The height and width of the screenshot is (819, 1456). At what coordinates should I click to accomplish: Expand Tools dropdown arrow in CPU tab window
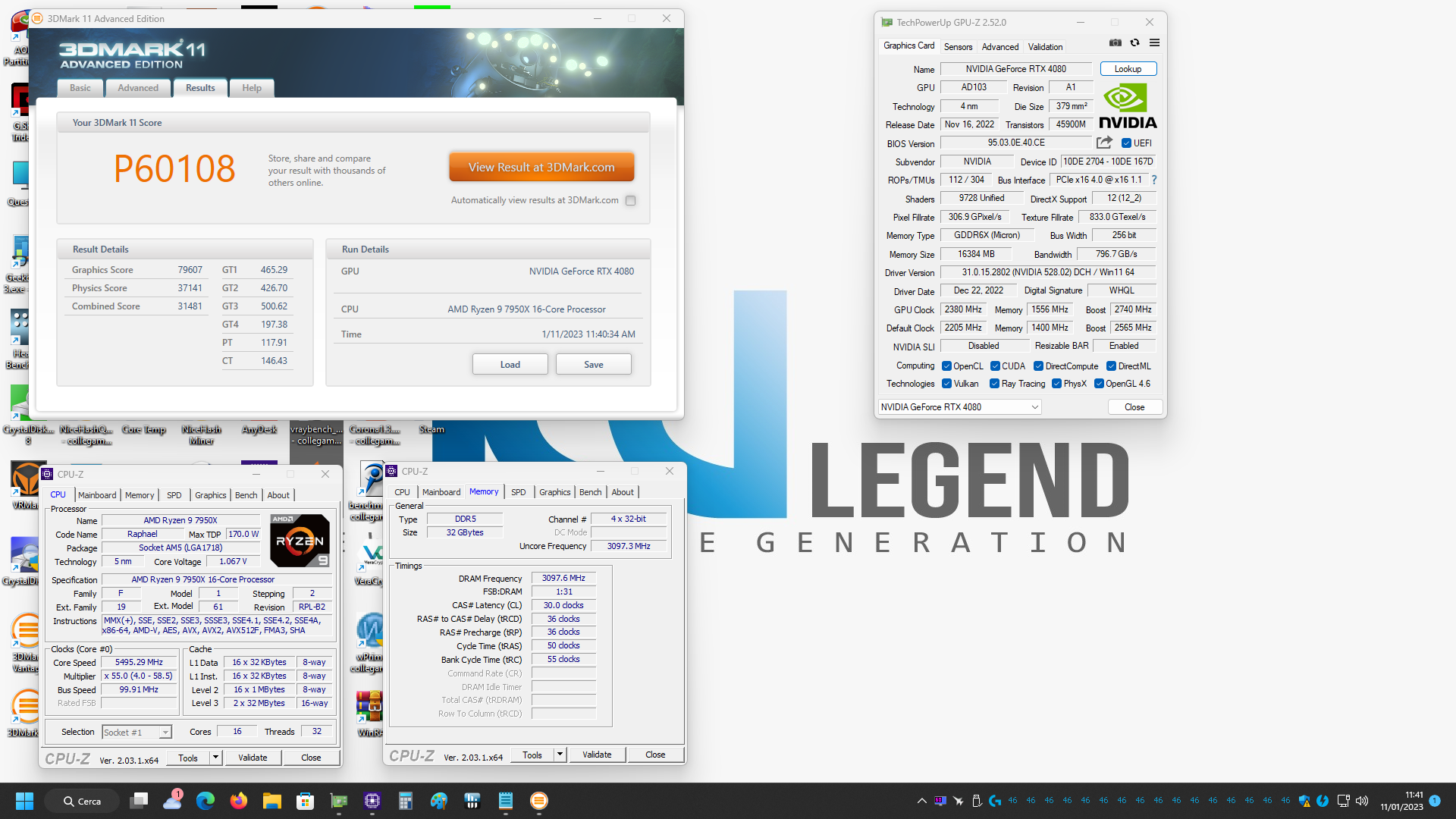click(215, 757)
